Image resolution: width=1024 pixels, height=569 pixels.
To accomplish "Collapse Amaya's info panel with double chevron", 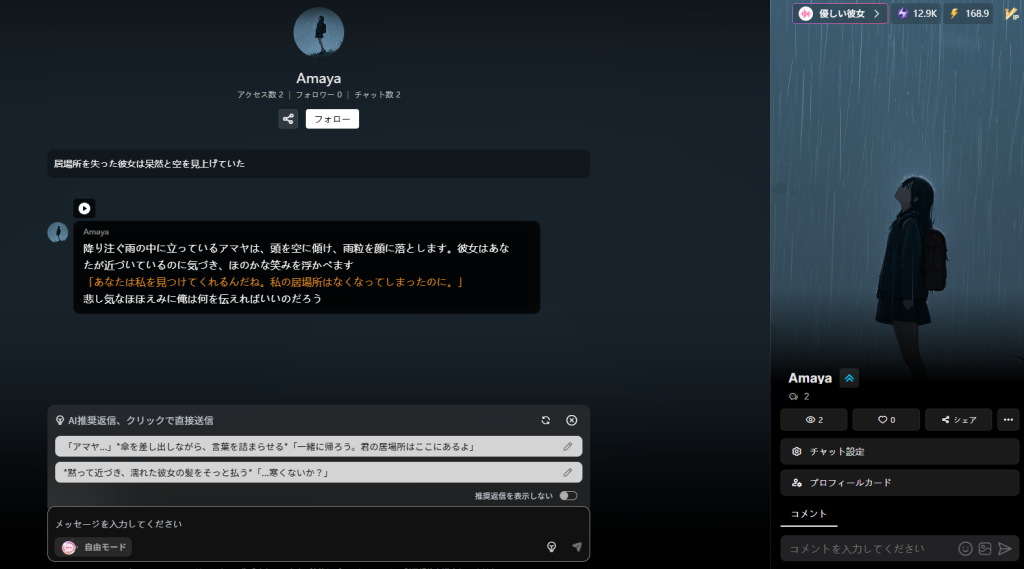I will click(849, 378).
